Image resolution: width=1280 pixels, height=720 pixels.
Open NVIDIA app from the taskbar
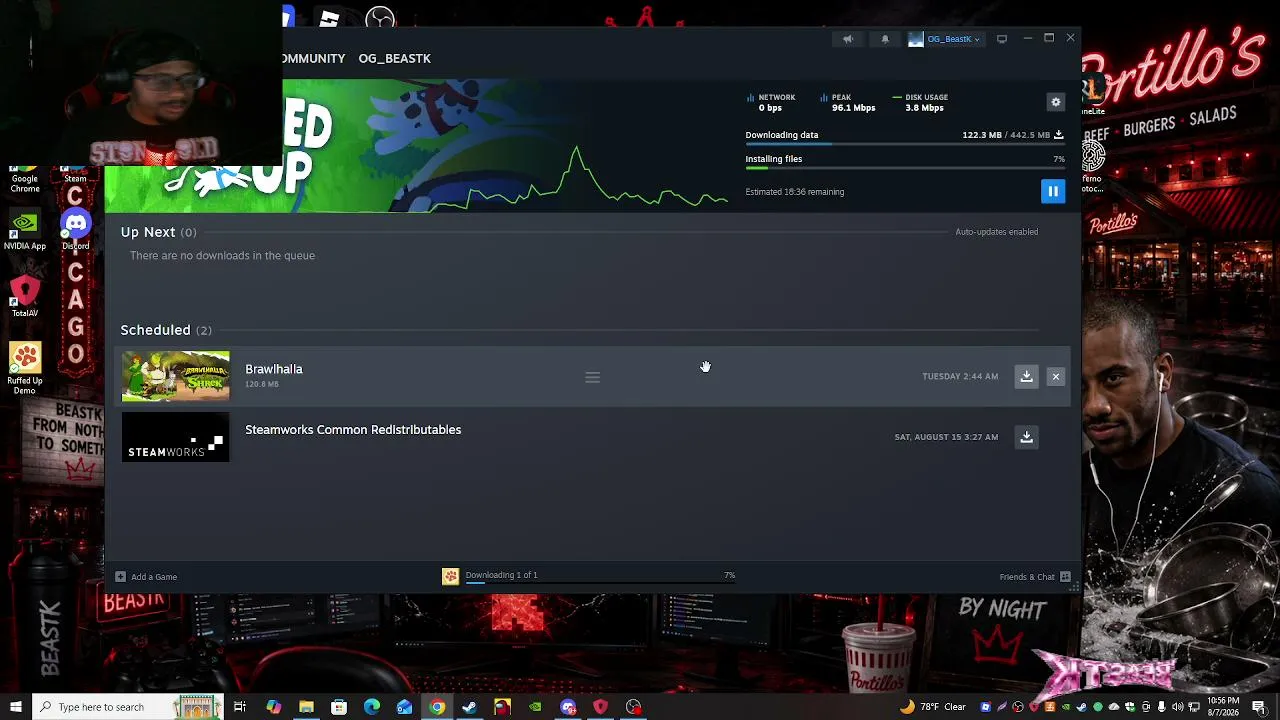click(x=536, y=707)
